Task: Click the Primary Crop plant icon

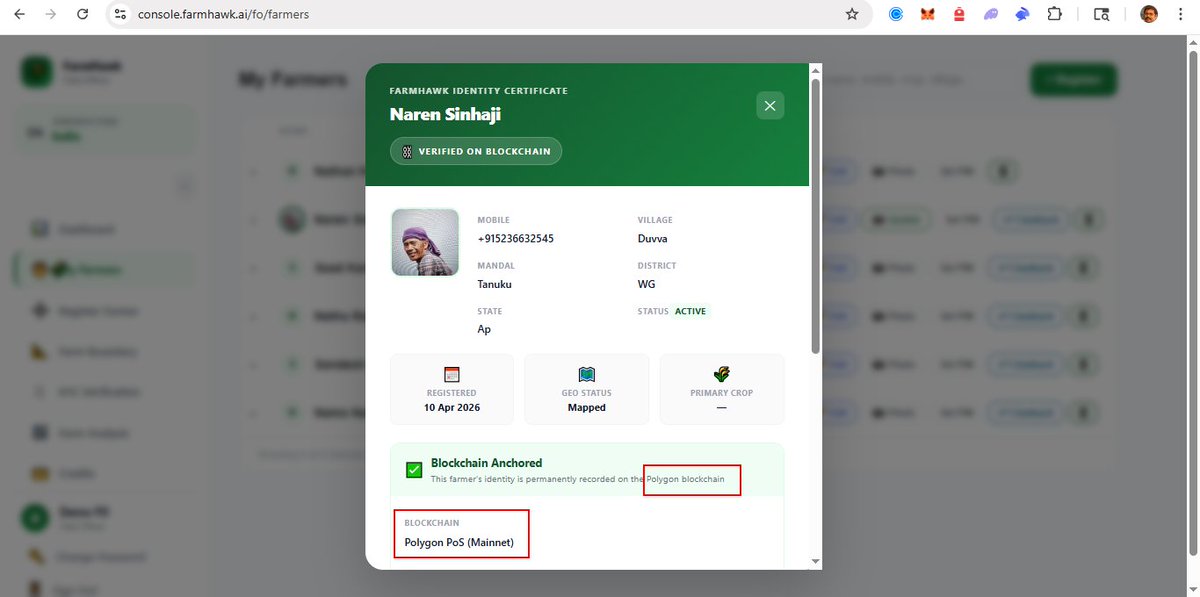Action: pyautogui.click(x=722, y=374)
